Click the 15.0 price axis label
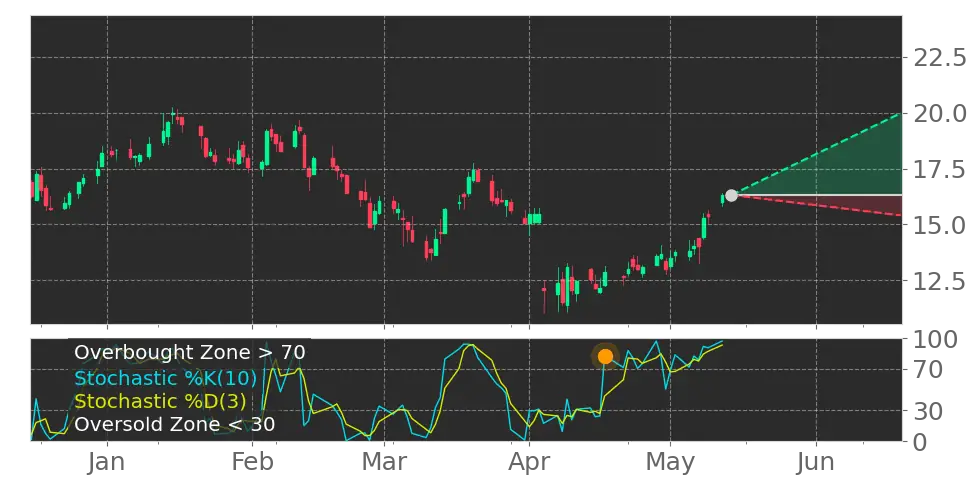Image resolution: width=972 pixels, height=486 pixels. point(940,224)
